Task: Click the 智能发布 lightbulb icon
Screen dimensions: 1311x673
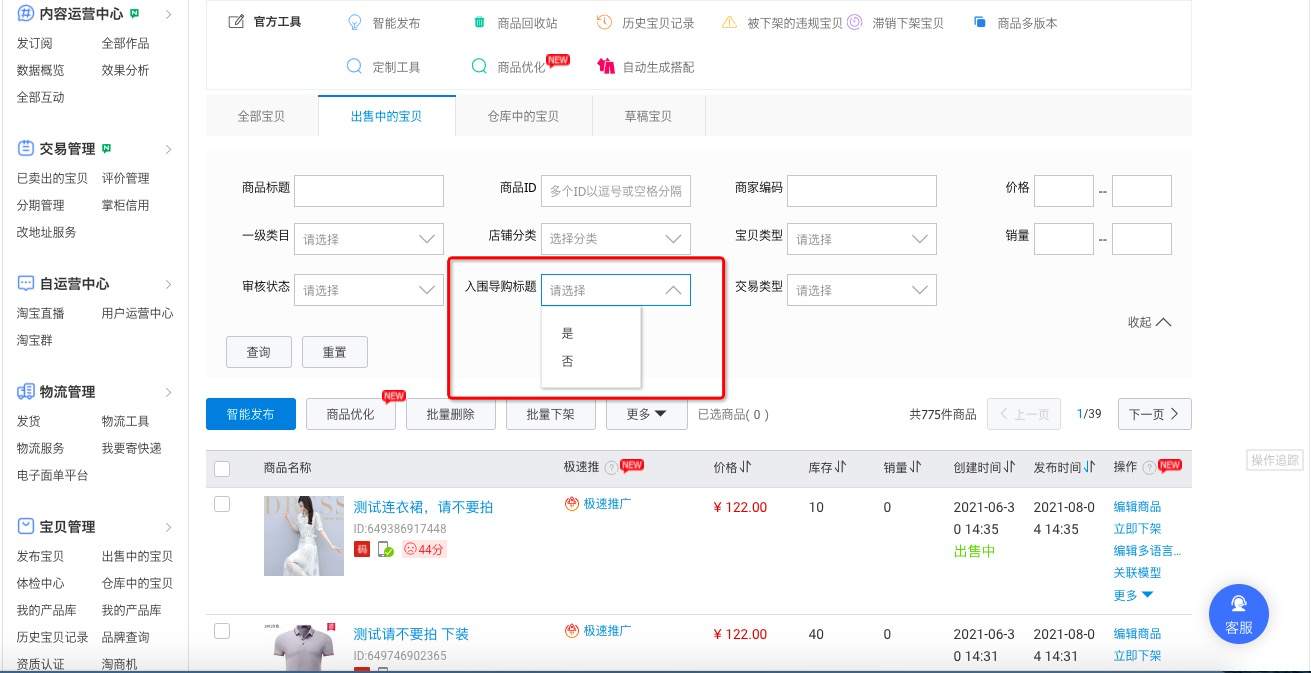Action: [354, 22]
